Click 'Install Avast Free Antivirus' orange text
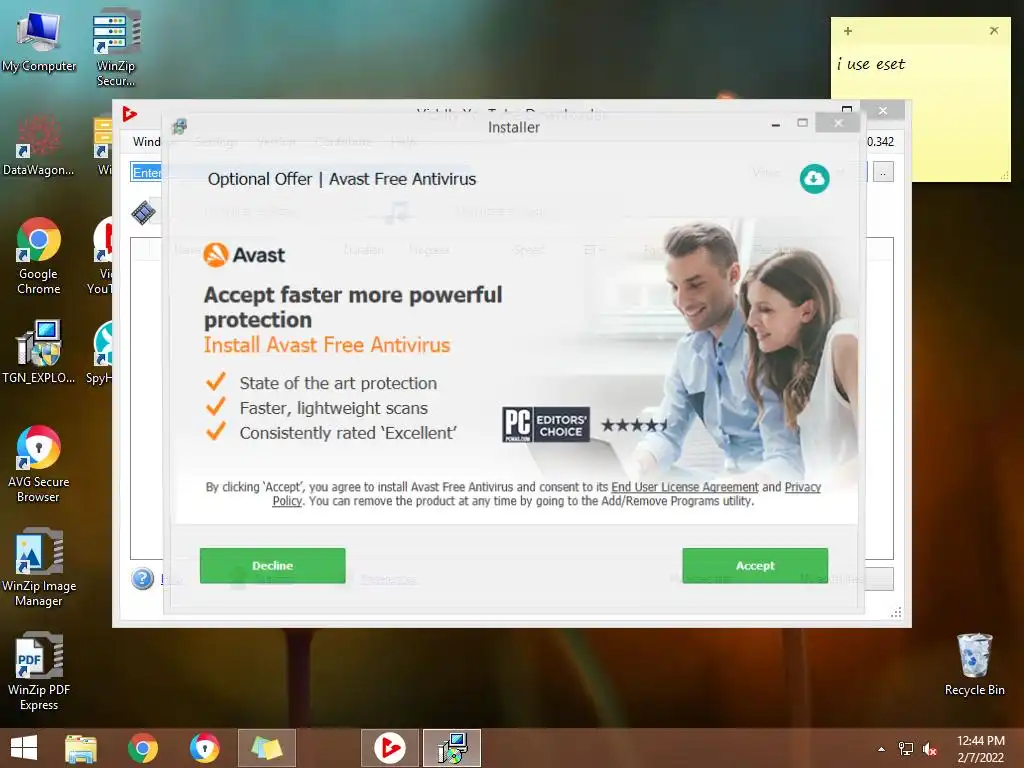The image size is (1024, 768). pyautogui.click(x=327, y=344)
